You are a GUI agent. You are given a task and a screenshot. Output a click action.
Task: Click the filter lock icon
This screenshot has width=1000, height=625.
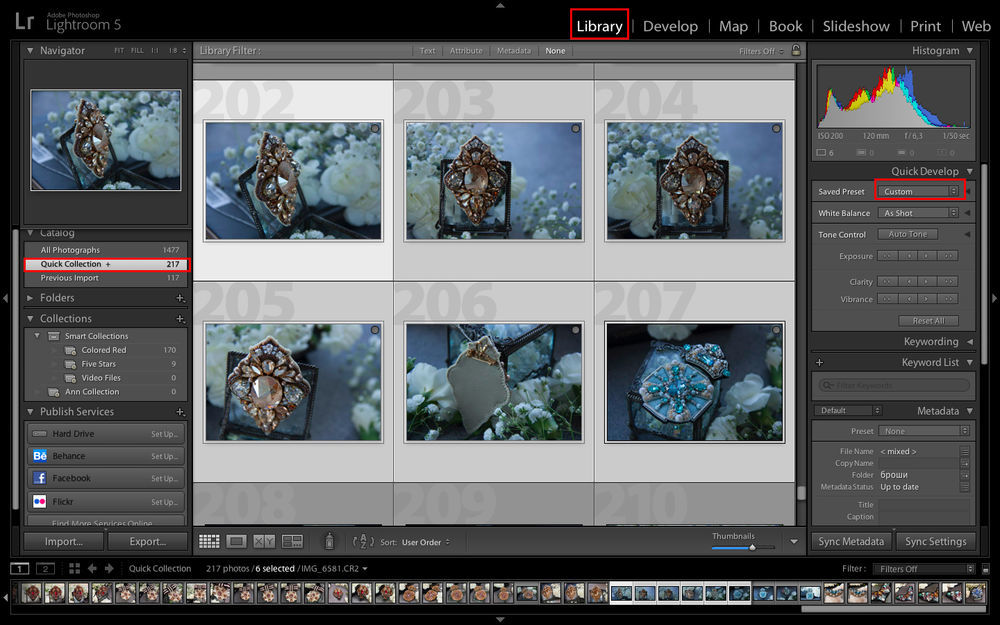click(796, 50)
